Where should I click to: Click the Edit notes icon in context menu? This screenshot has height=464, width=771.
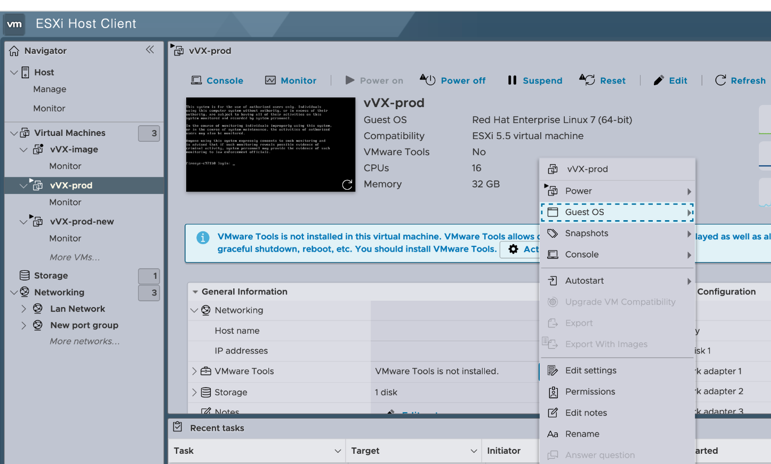pyautogui.click(x=553, y=413)
